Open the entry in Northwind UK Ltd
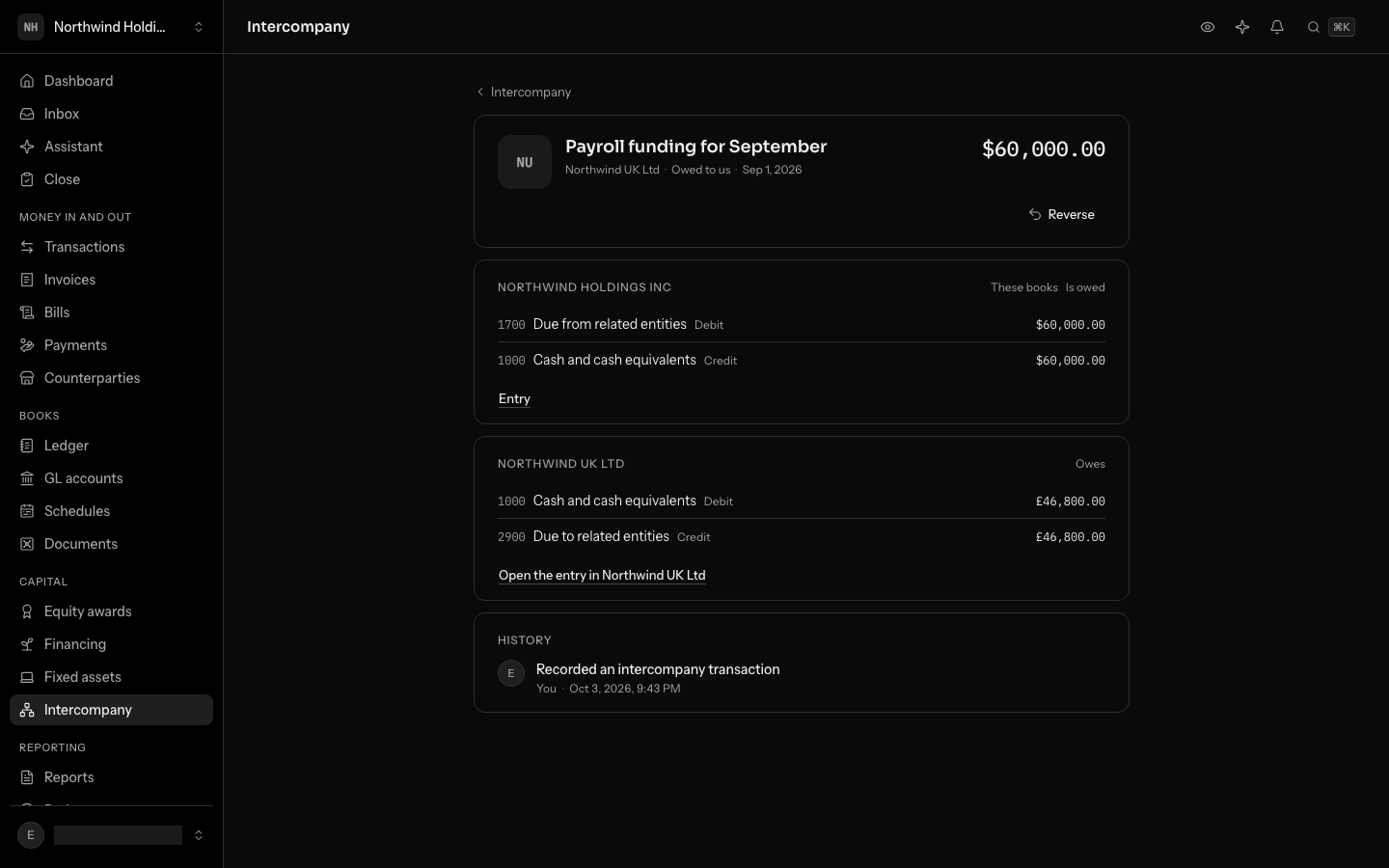Screen dimensions: 1389x868 click(602, 576)
